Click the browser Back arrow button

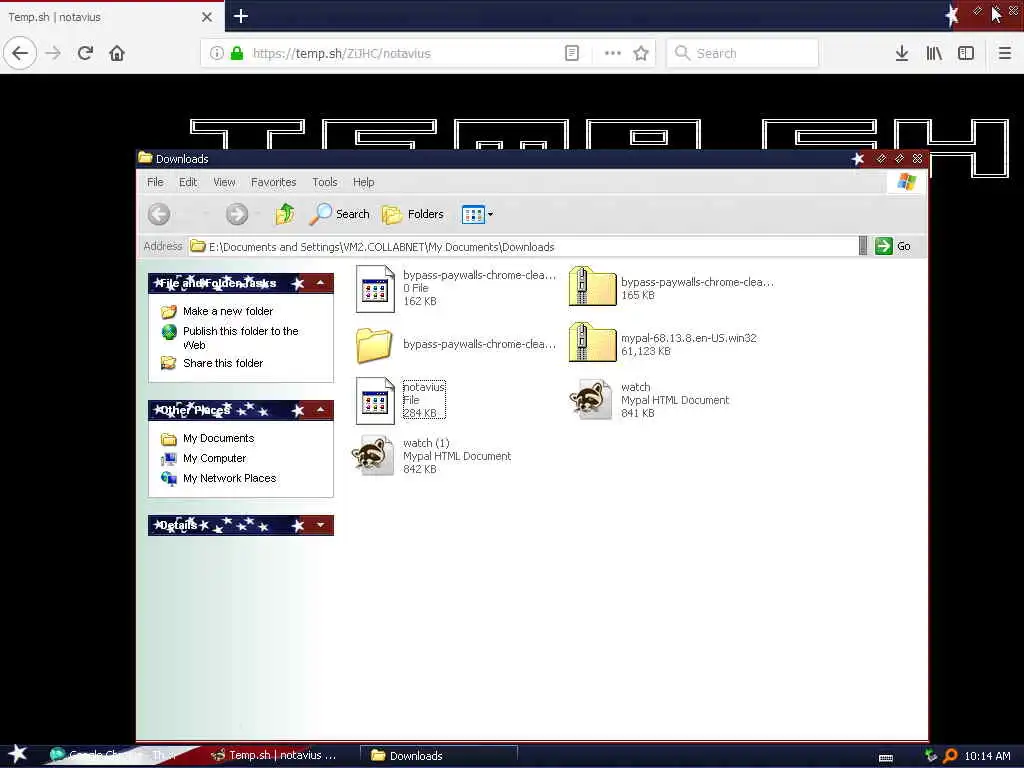[20, 53]
